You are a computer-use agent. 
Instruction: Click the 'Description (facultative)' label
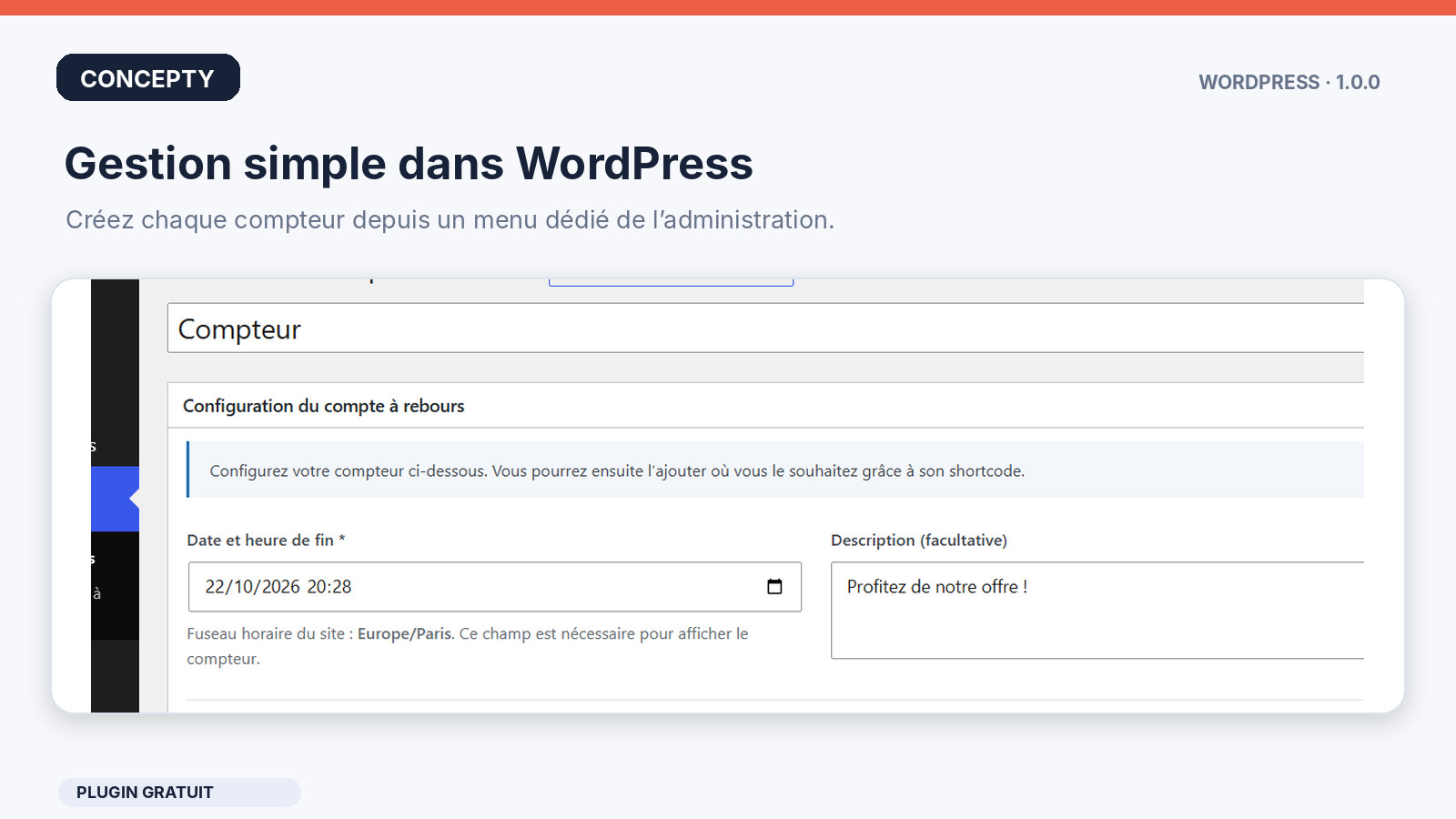pyautogui.click(x=919, y=541)
